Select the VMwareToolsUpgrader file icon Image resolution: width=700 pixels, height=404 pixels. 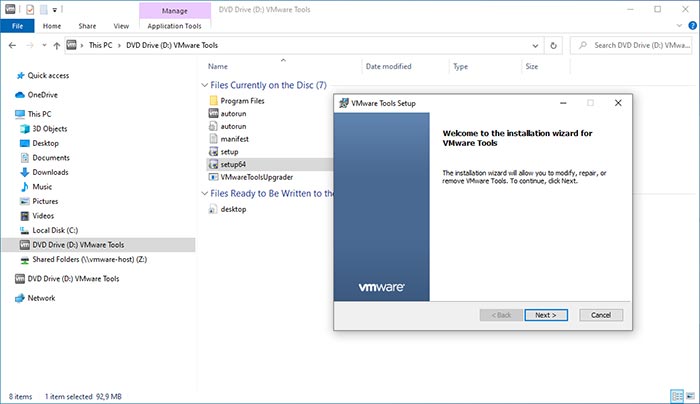click(213, 177)
